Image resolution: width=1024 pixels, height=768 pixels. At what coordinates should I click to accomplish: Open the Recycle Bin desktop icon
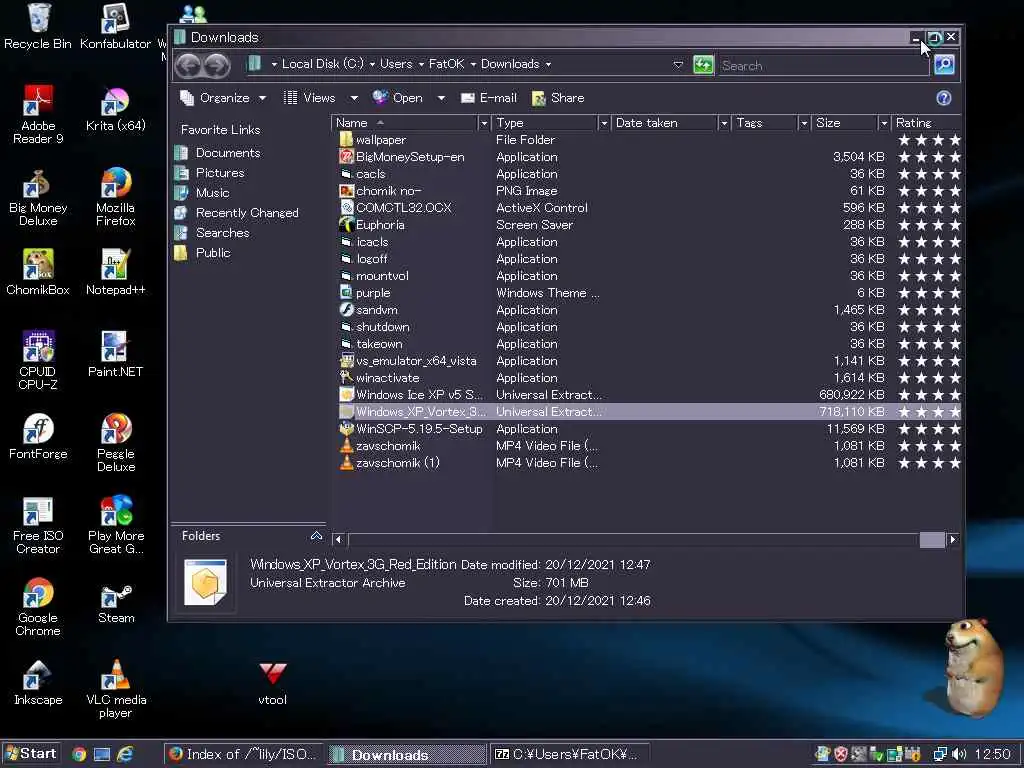(38, 26)
